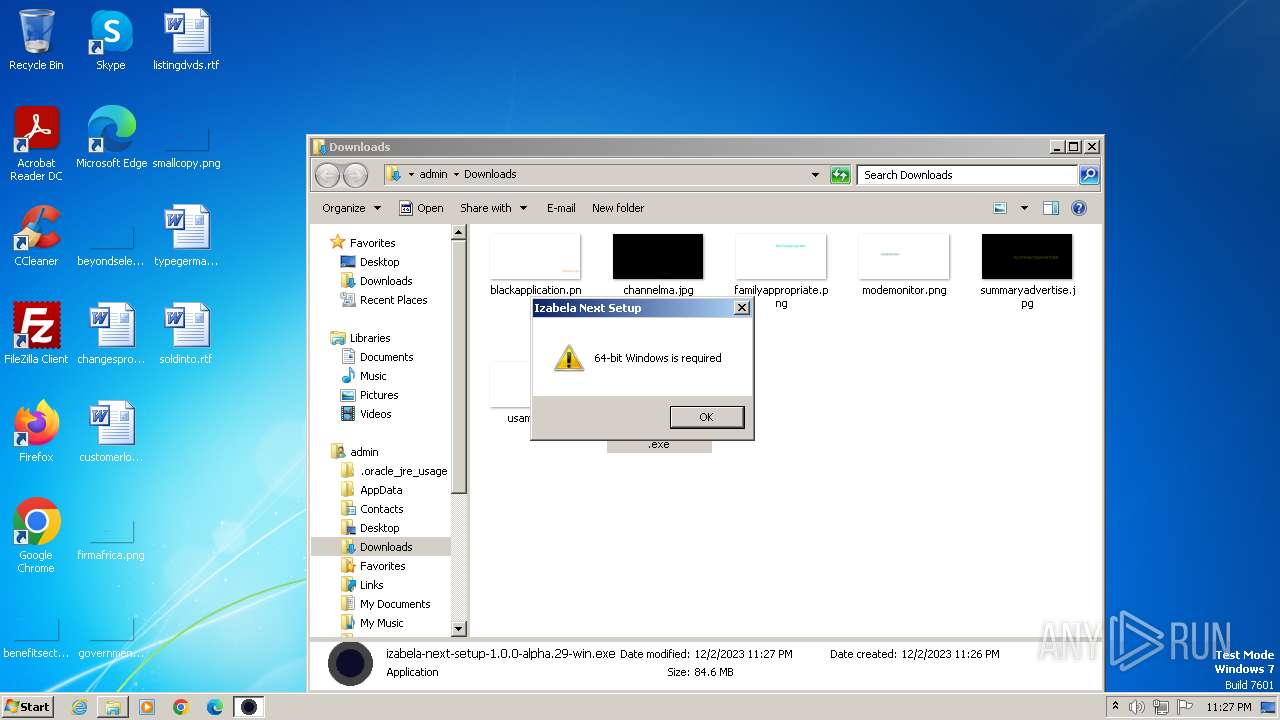This screenshot has height=720, width=1280.
Task: Open Internet Explorer from taskbar
Action: point(79,707)
